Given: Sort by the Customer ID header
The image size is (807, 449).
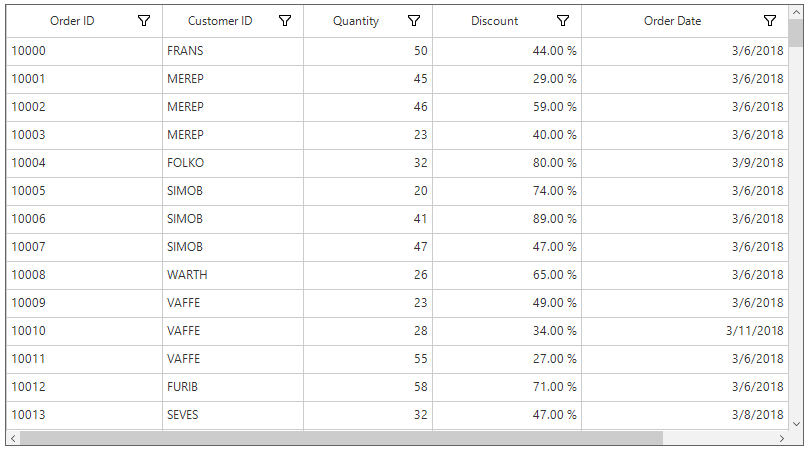Looking at the screenshot, I should (220, 21).
